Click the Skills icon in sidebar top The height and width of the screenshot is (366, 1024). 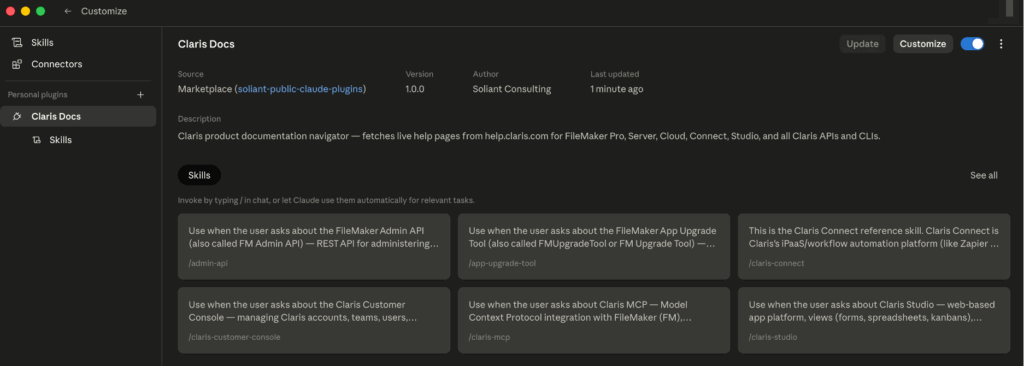point(17,42)
